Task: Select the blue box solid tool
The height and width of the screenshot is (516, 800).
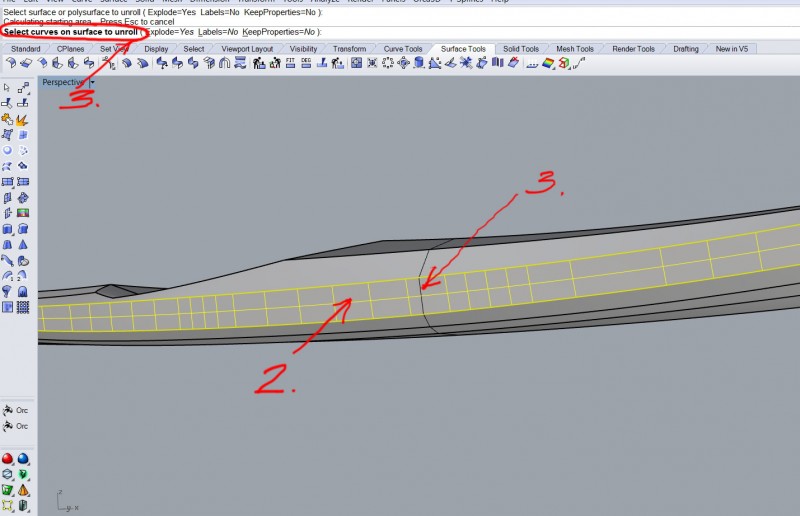Action: point(7,229)
